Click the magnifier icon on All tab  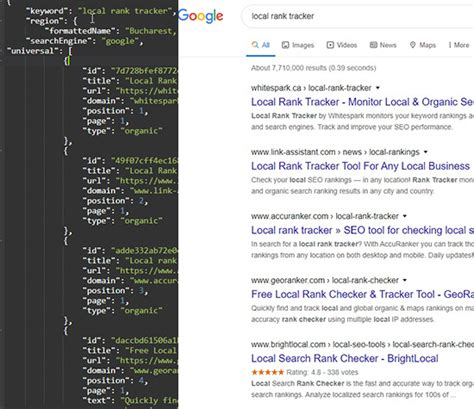click(x=255, y=45)
